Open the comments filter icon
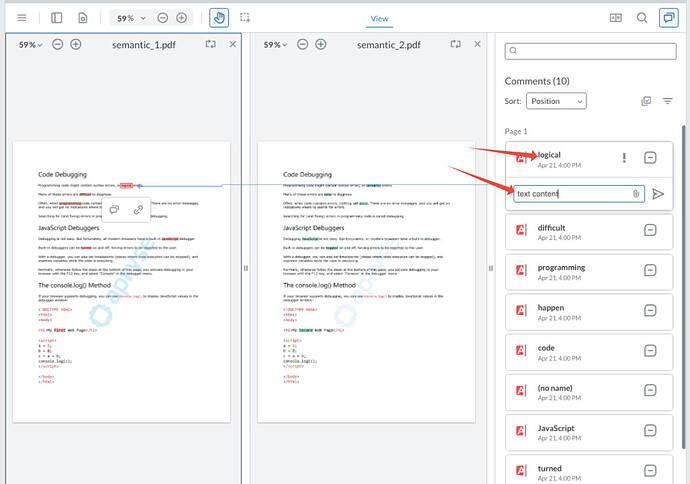The width and height of the screenshot is (690, 484). click(x=668, y=101)
